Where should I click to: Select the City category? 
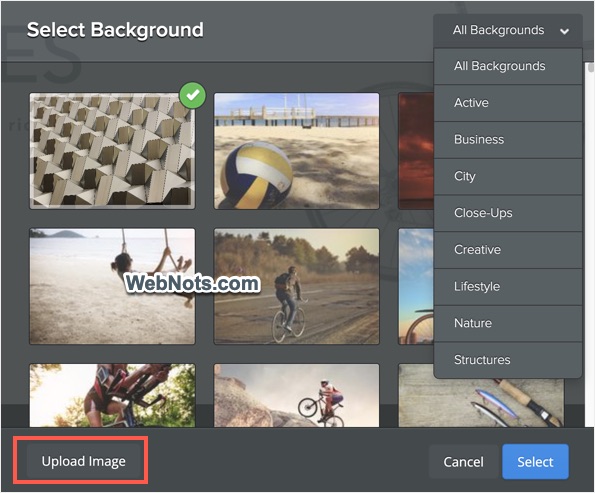(x=508, y=176)
